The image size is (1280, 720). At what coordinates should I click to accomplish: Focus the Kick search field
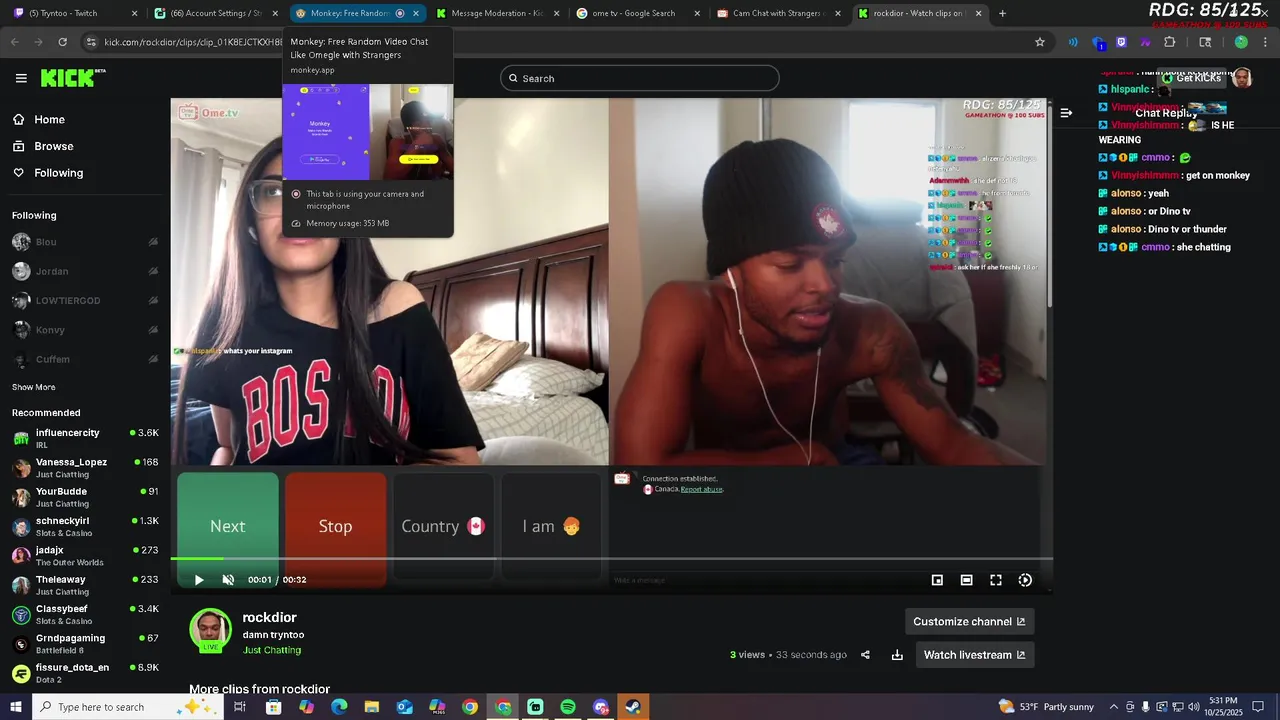[x=640, y=78]
